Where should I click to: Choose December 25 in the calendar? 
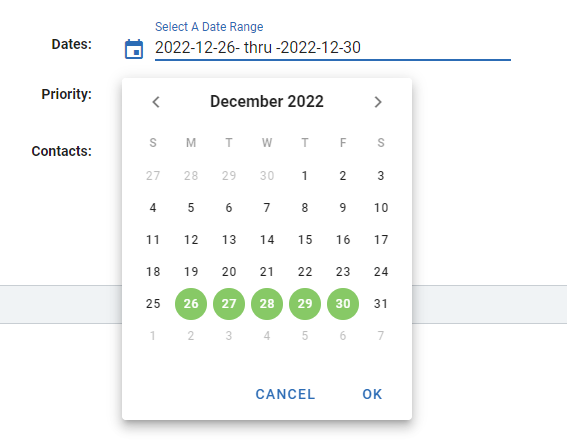click(153, 304)
